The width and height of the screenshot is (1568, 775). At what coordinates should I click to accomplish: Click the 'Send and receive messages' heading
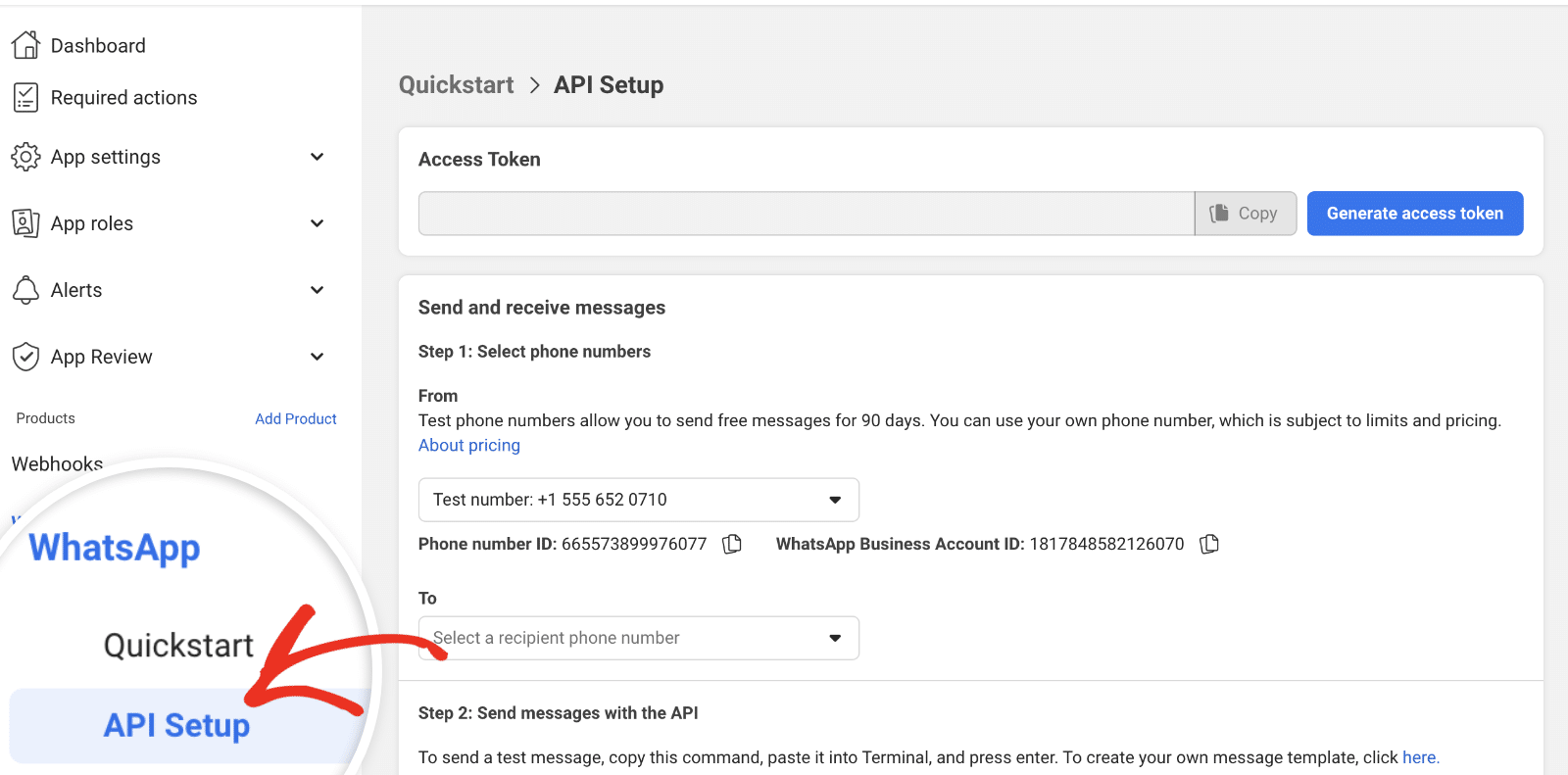[542, 308]
